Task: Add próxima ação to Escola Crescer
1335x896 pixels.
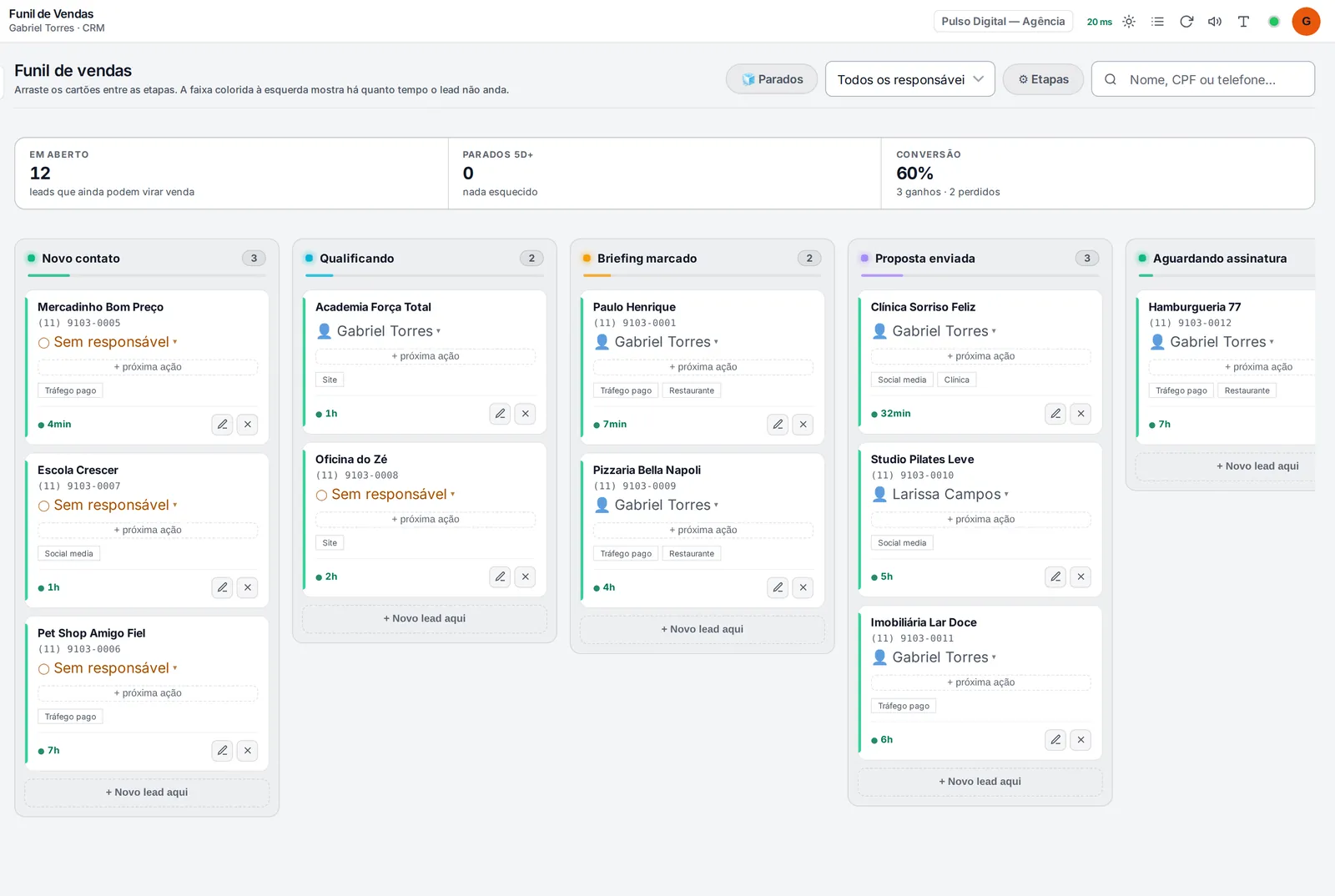Action: [x=148, y=531]
